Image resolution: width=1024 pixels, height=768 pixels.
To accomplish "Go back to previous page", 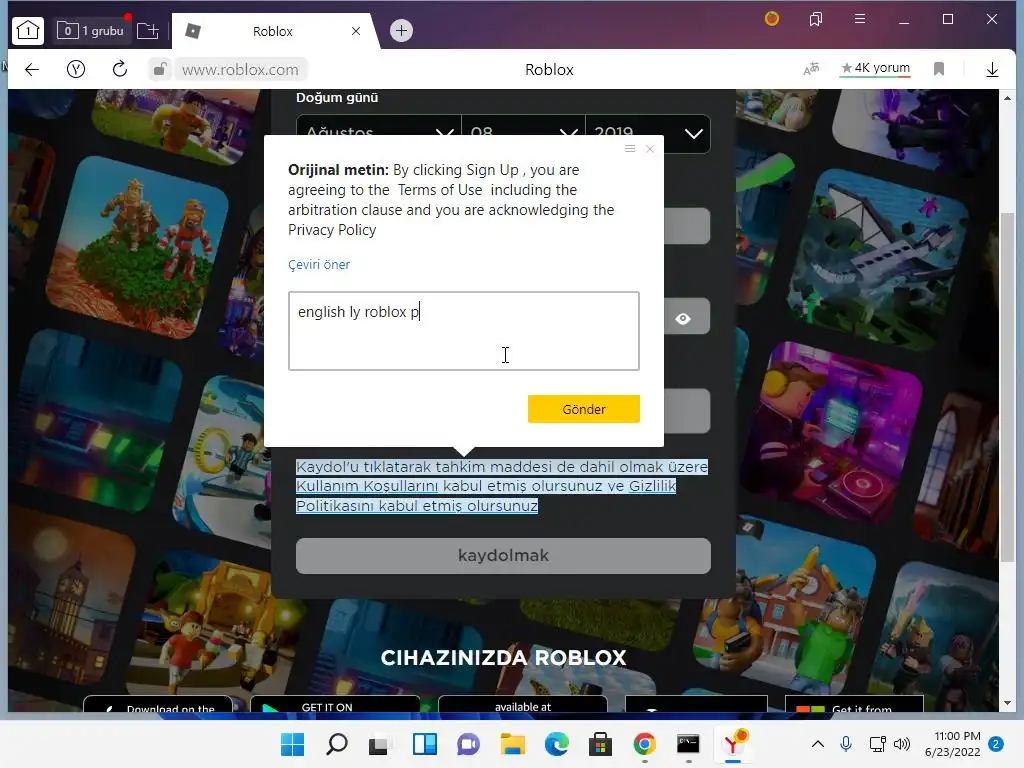I will pyautogui.click(x=32, y=69).
